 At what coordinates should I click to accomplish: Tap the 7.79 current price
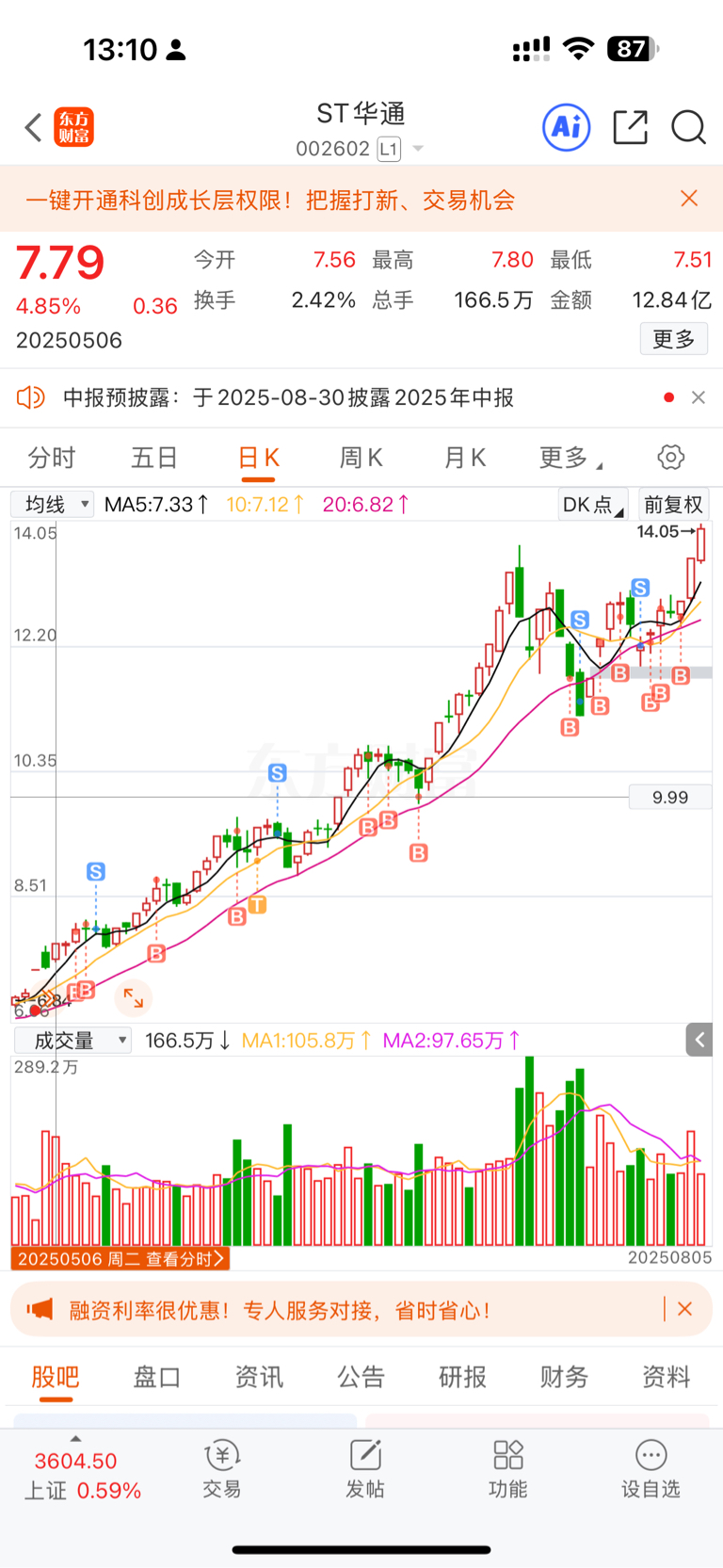(60, 263)
